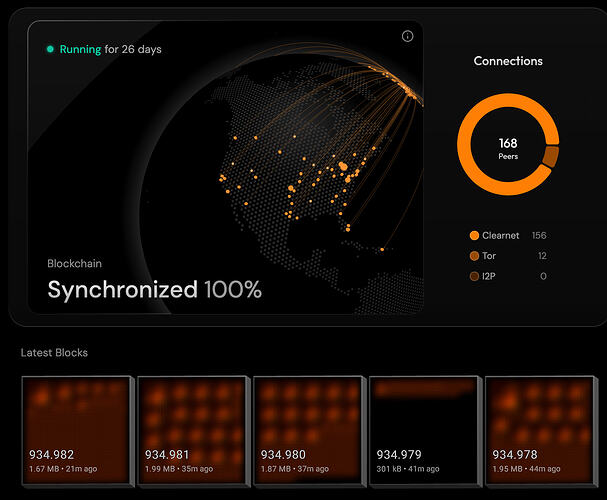Click the Latest Blocks heading
This screenshot has width=607, height=500.
54,353
